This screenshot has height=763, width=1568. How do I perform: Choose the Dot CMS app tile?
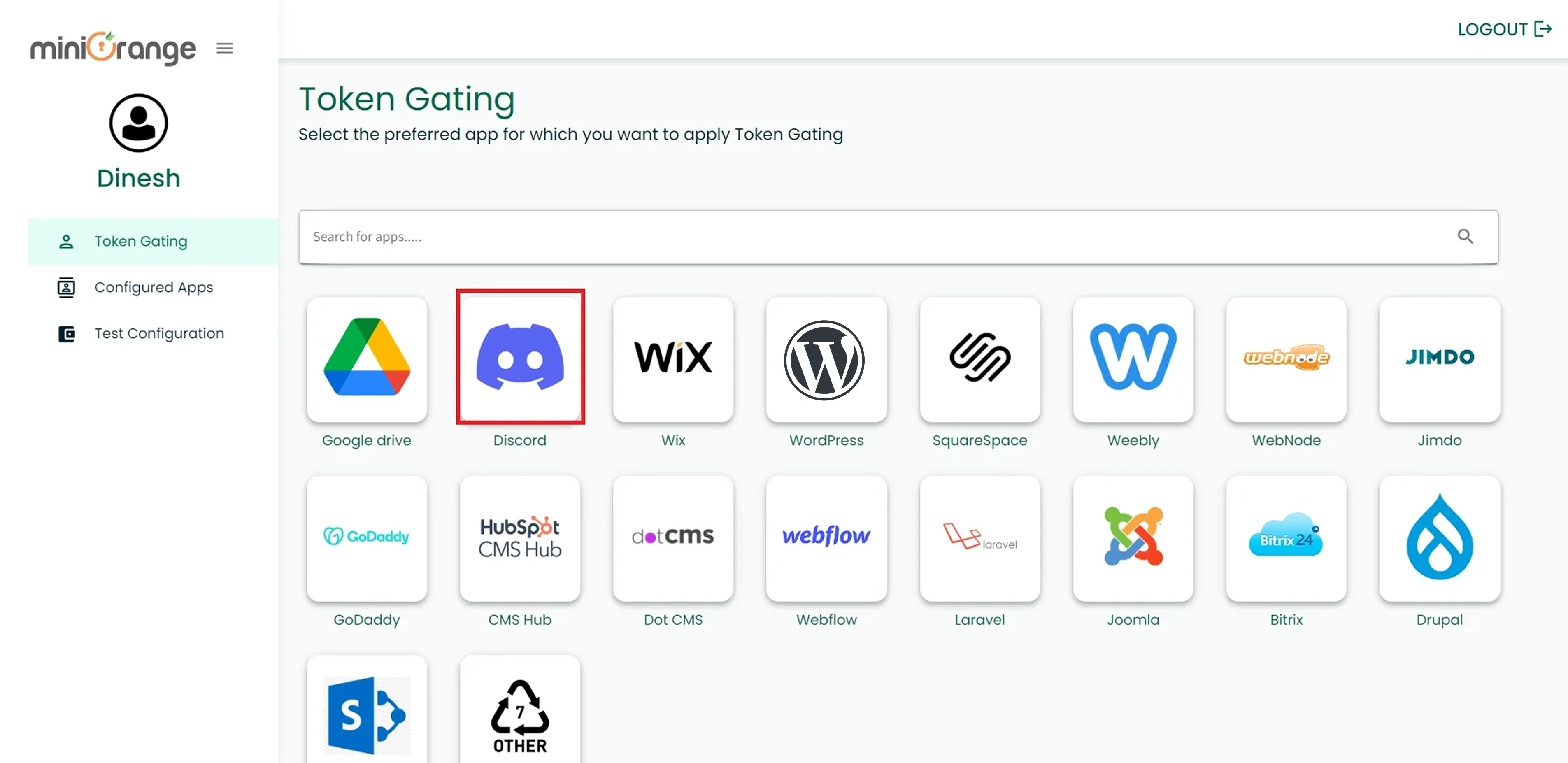673,538
